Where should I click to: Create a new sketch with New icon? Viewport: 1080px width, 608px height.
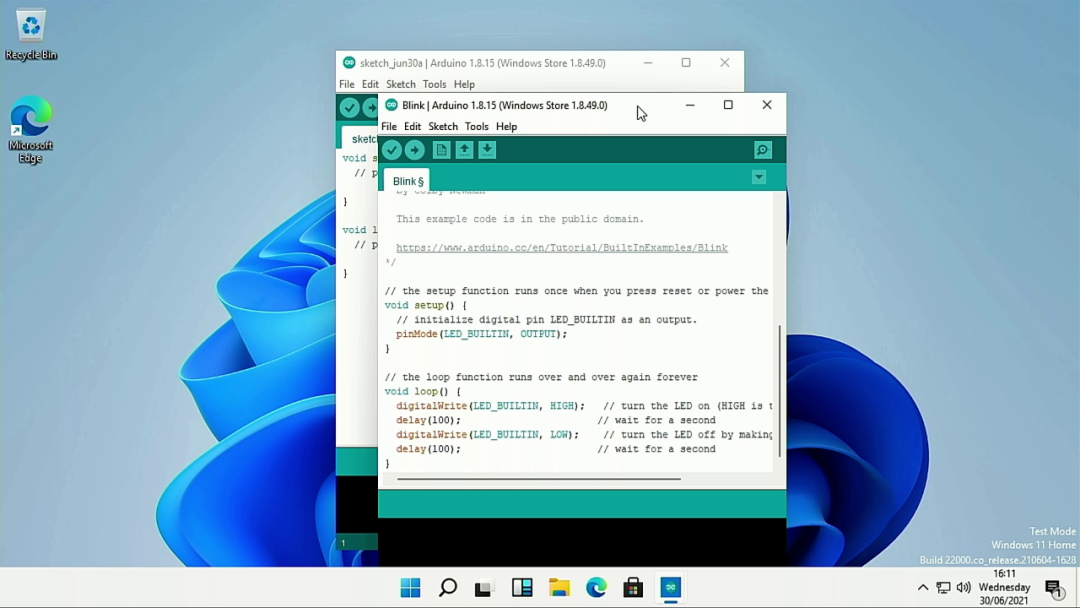click(x=441, y=150)
